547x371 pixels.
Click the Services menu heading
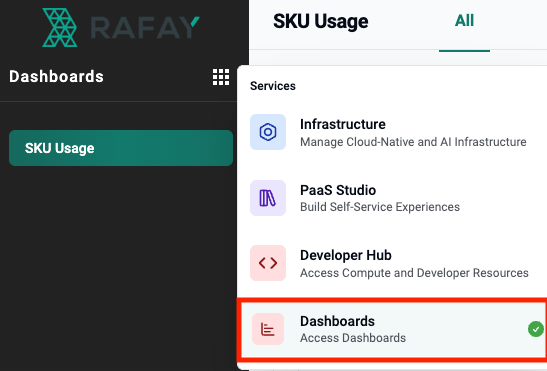pos(273,86)
